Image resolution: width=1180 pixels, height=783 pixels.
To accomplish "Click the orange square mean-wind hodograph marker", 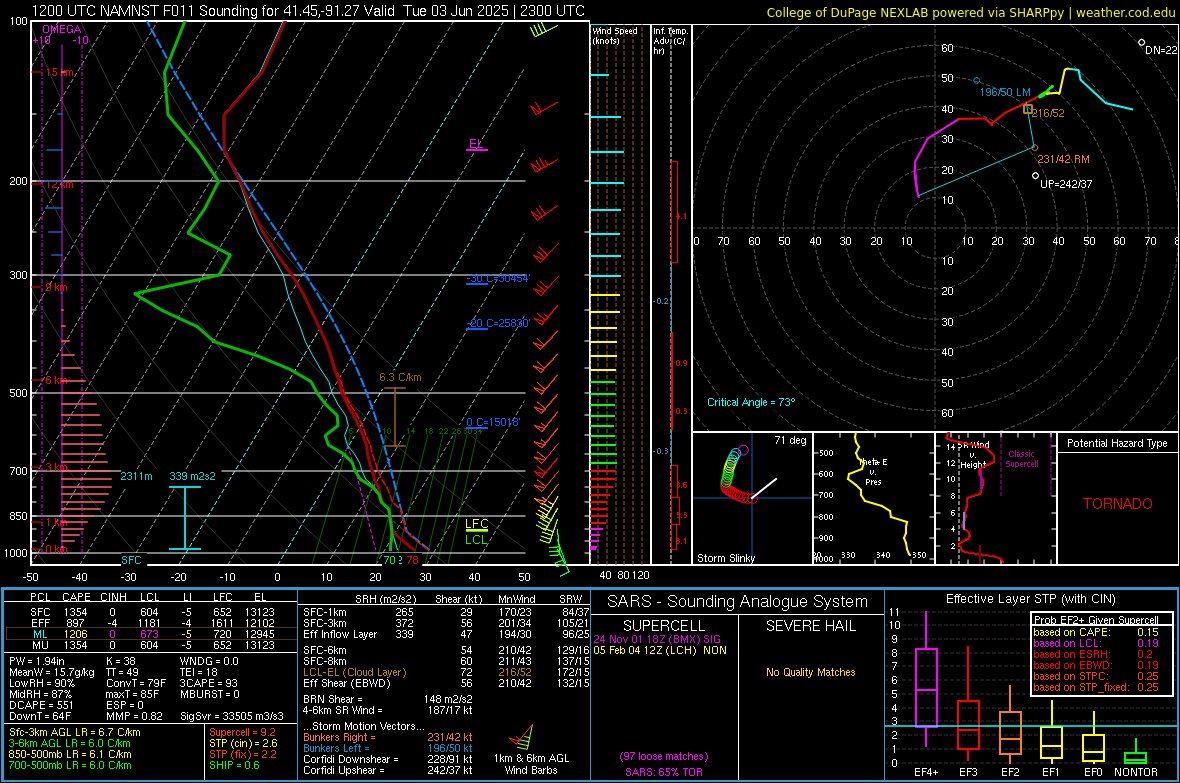I will (x=1028, y=109).
